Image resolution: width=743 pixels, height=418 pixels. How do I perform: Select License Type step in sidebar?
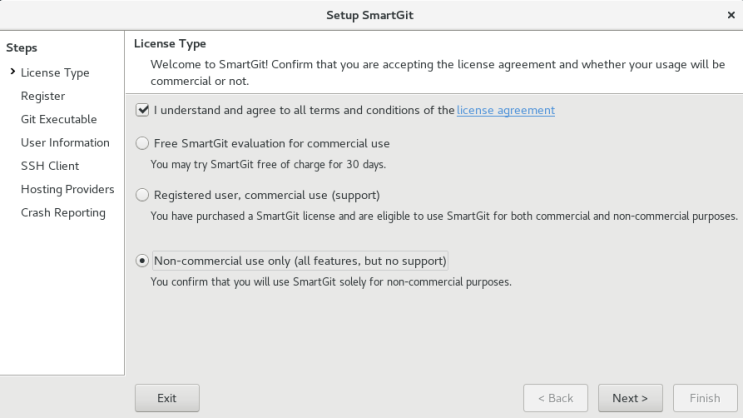55,73
